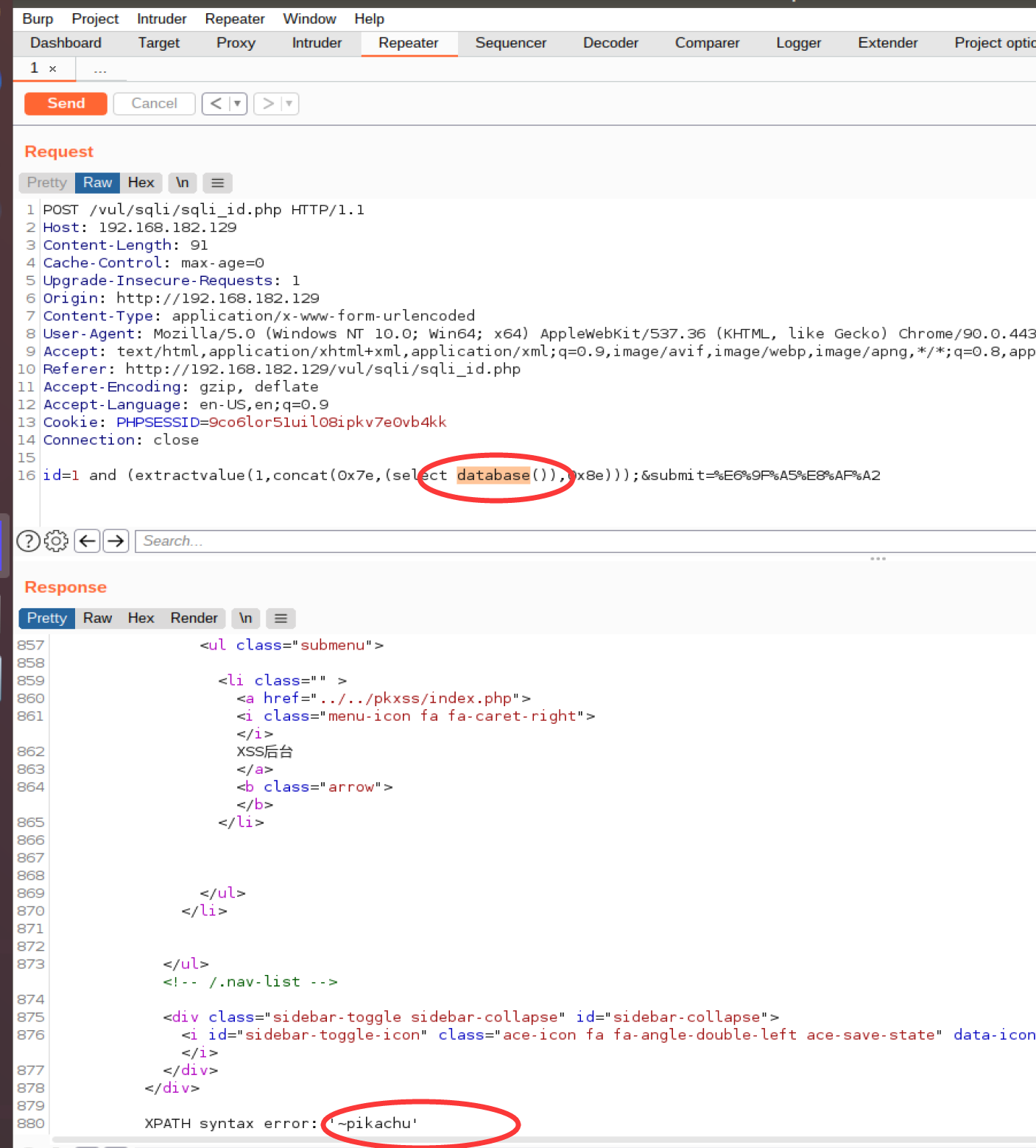This screenshot has width=1036, height=1148.
Task: Click the '<!-- /.nav-list -->' comment line
Action: click(x=250, y=982)
